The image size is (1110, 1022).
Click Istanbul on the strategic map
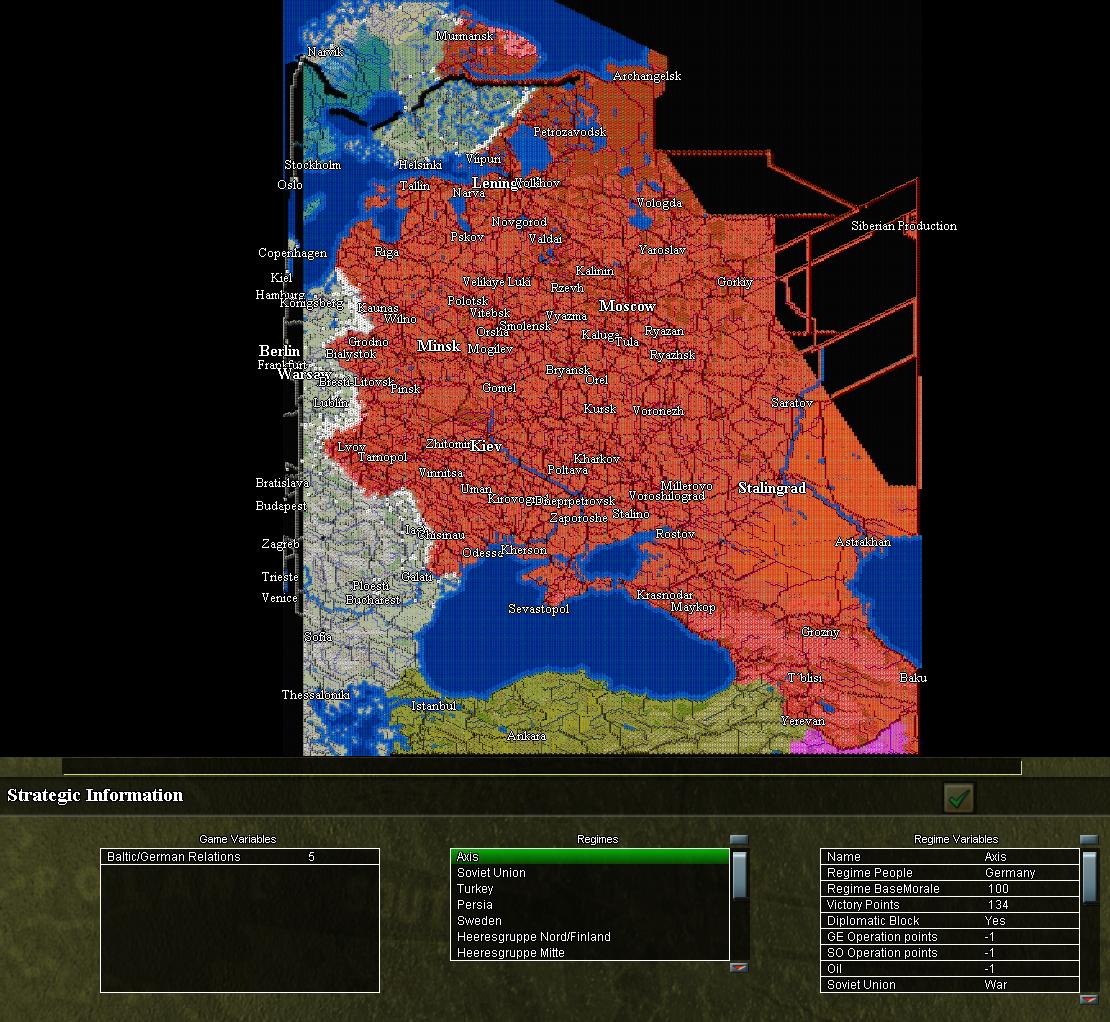433,706
